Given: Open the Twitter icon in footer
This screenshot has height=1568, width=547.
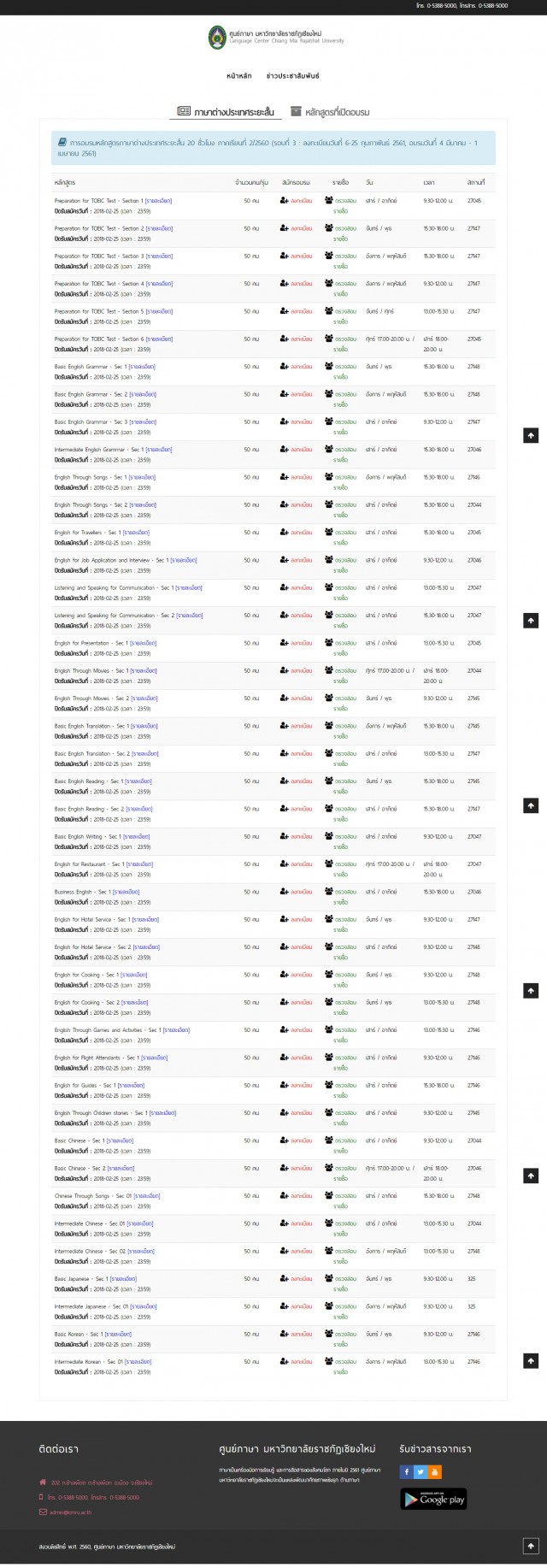Looking at the screenshot, I should coord(421,1471).
